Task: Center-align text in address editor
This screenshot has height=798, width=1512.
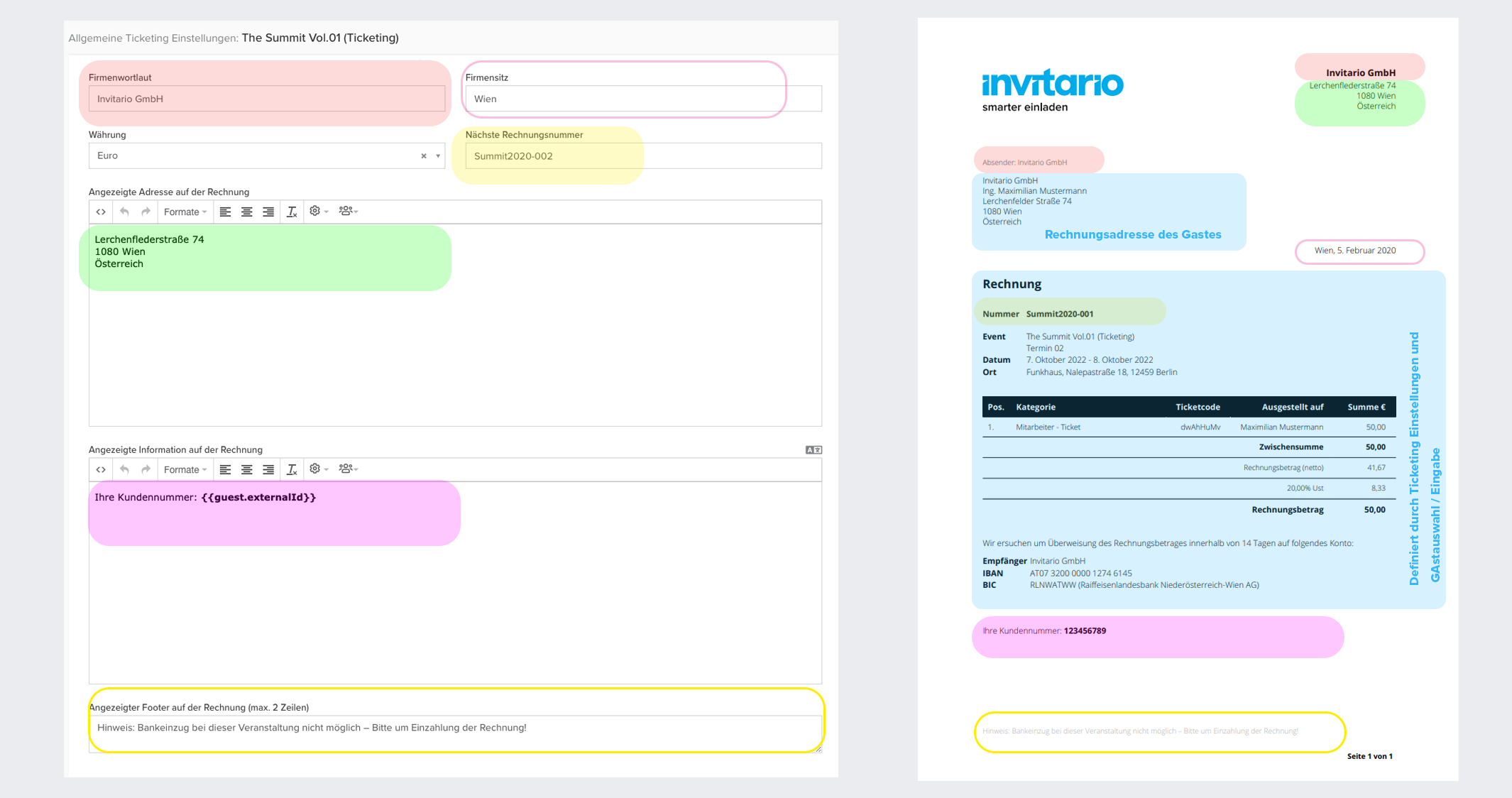Action: (246, 212)
